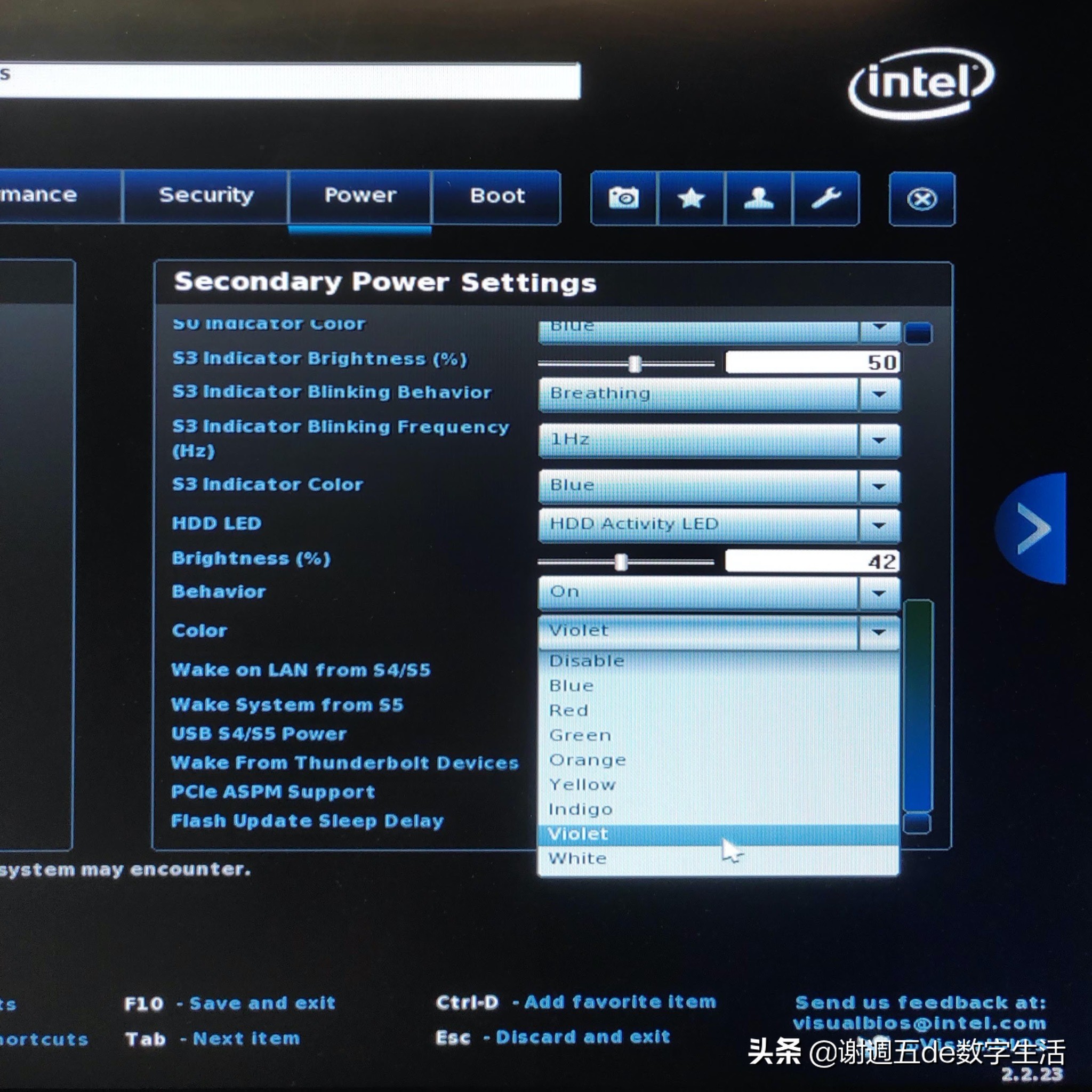Switch to the Security tab
This screenshot has height=1092, width=1092.
pos(206,196)
